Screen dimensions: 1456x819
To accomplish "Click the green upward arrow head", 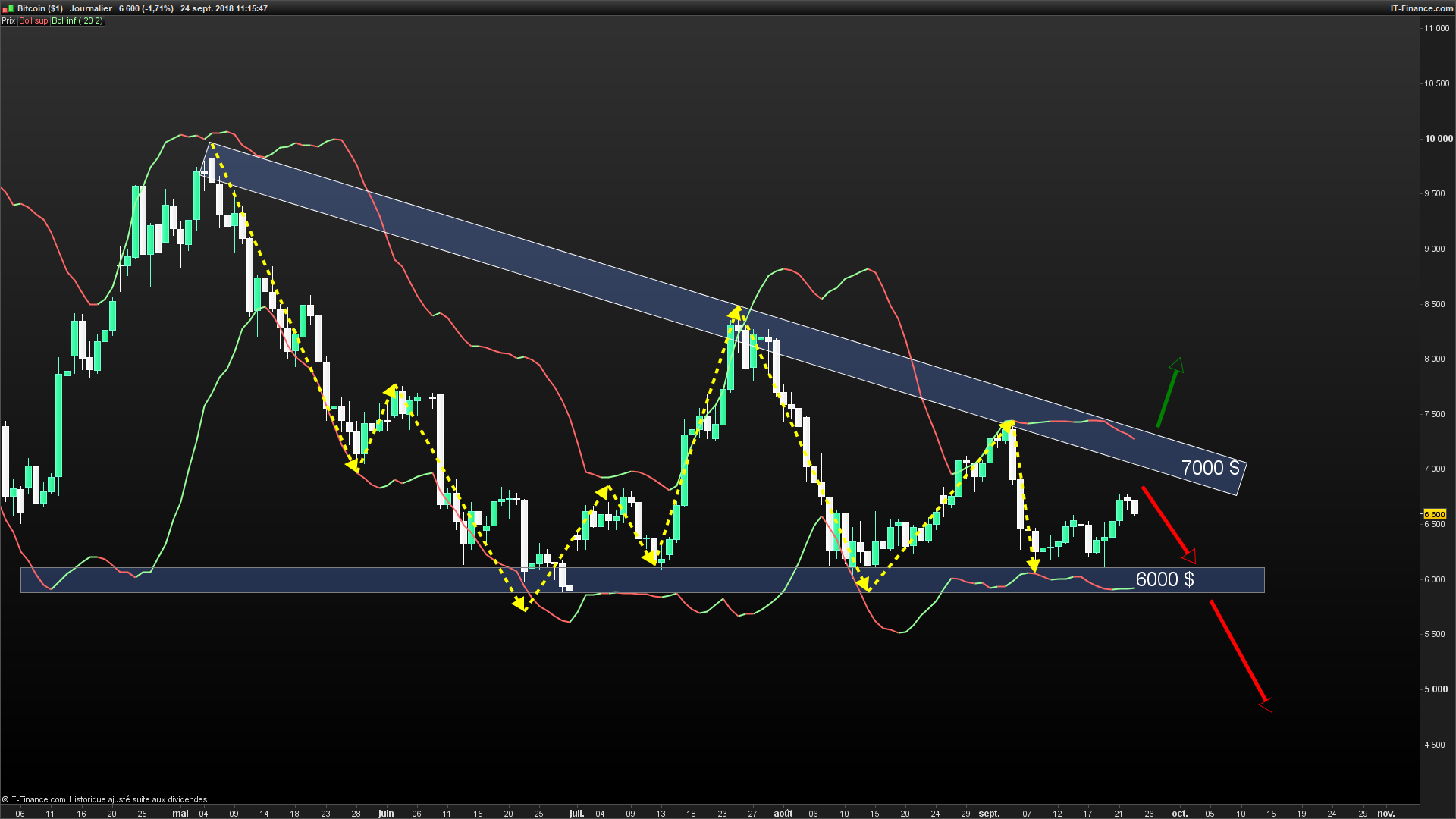I will (1178, 365).
